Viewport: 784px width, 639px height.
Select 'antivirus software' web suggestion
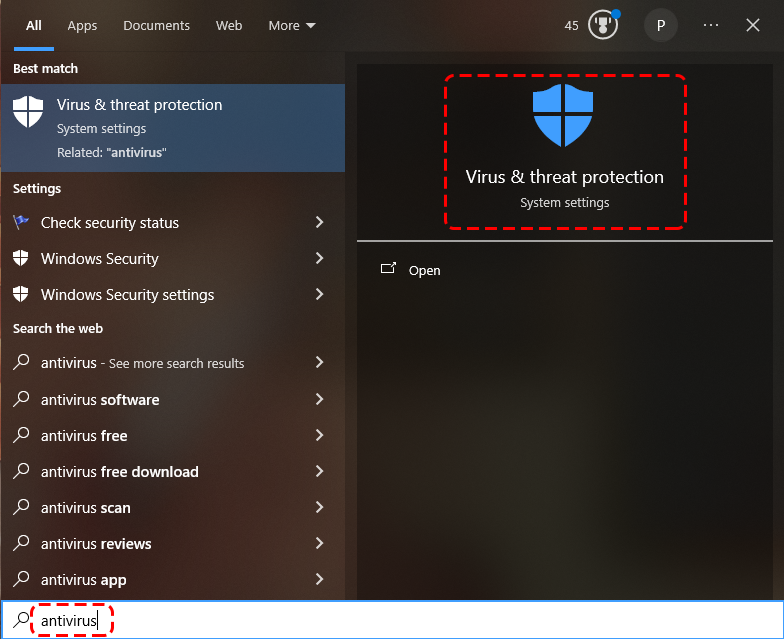[x=100, y=400]
